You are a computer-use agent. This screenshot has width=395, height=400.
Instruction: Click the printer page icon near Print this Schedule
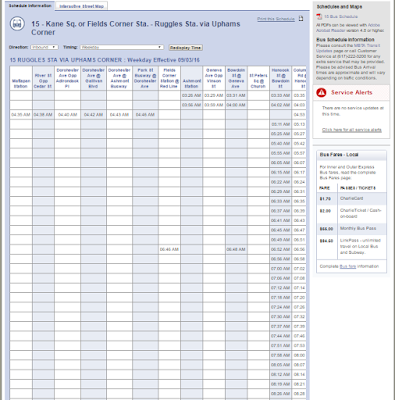tap(301, 19)
